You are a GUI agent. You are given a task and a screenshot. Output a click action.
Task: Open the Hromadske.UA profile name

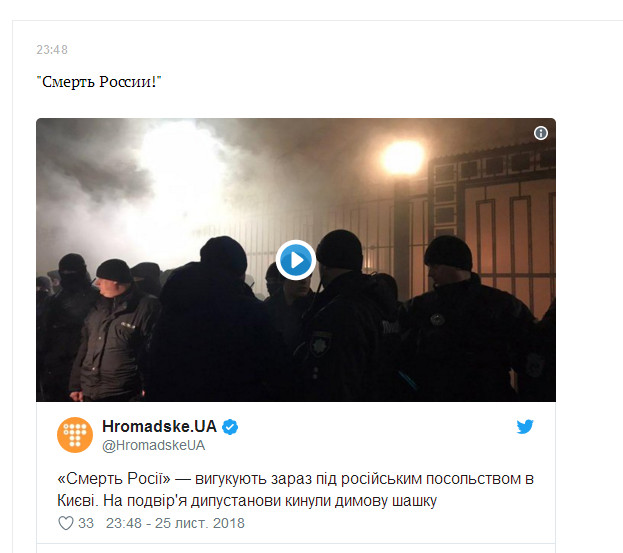click(159, 426)
